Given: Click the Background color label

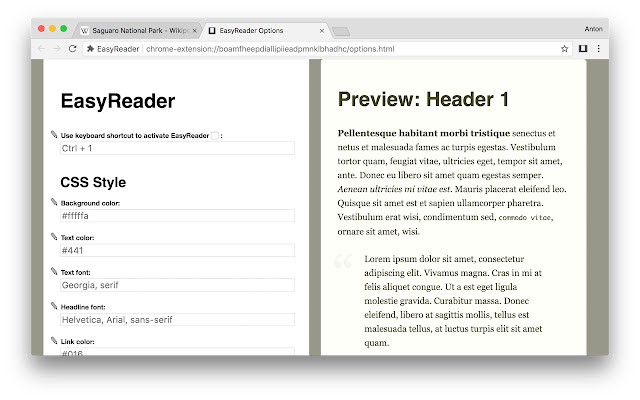Looking at the screenshot, I should (90, 203).
